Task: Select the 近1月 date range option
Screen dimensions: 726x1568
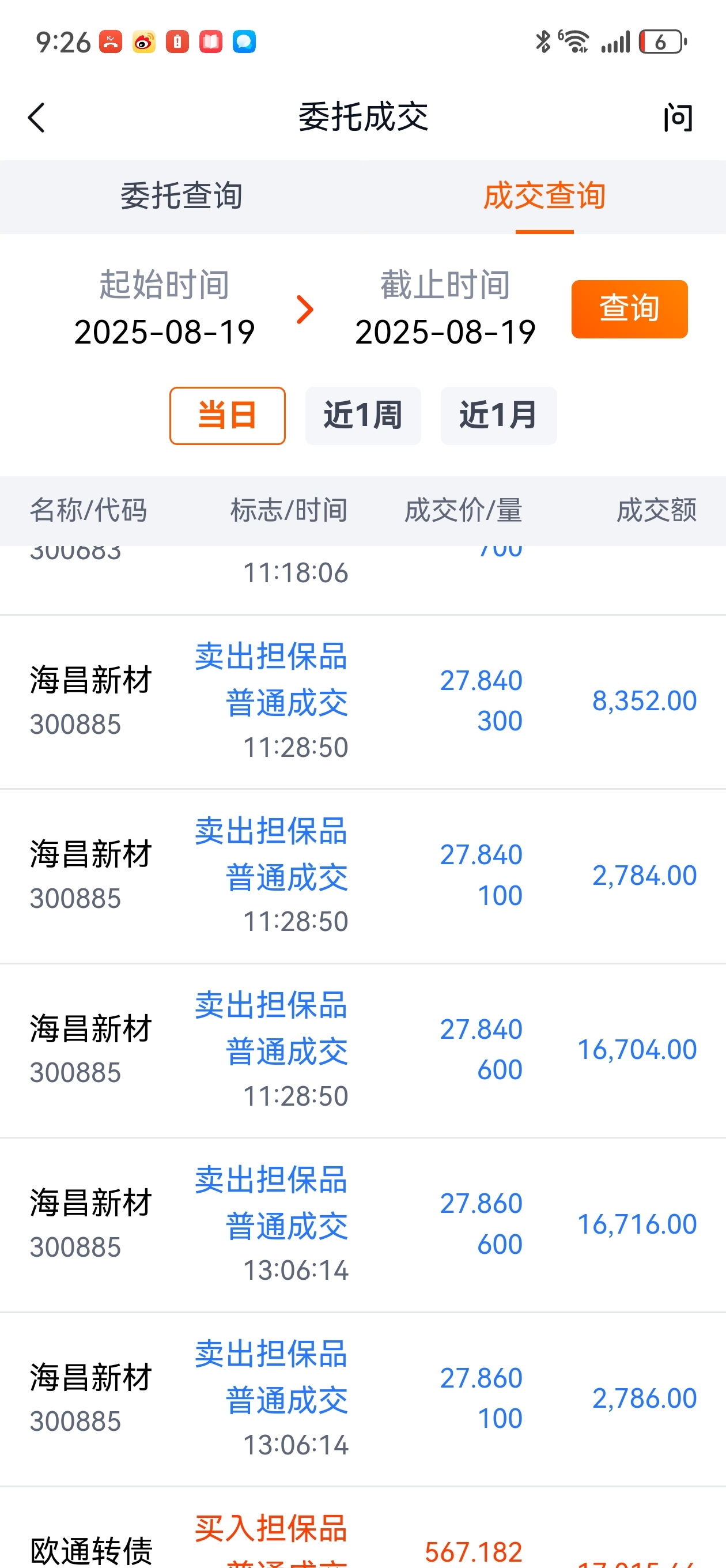Action: click(498, 416)
